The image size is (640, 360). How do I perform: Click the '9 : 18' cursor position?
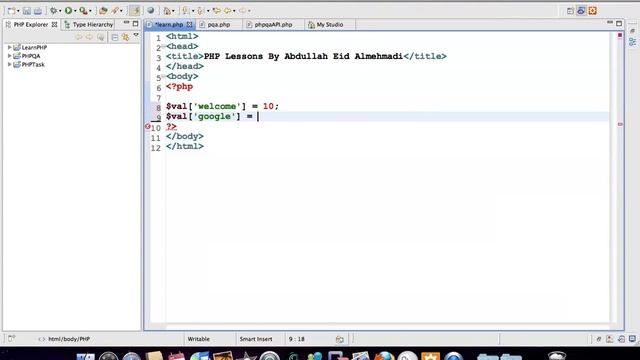click(x=296, y=339)
